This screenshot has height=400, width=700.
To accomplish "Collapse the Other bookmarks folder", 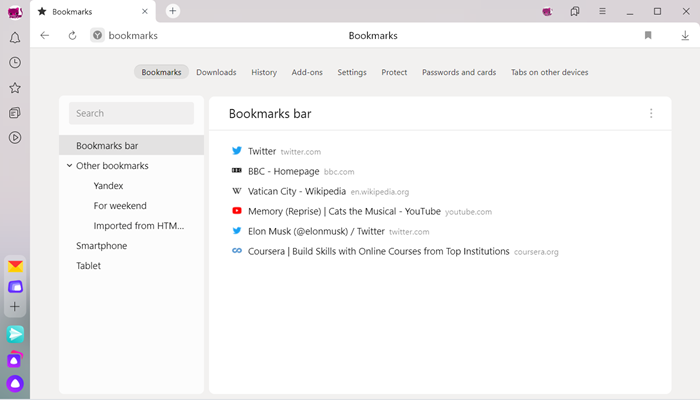I will pyautogui.click(x=69, y=166).
